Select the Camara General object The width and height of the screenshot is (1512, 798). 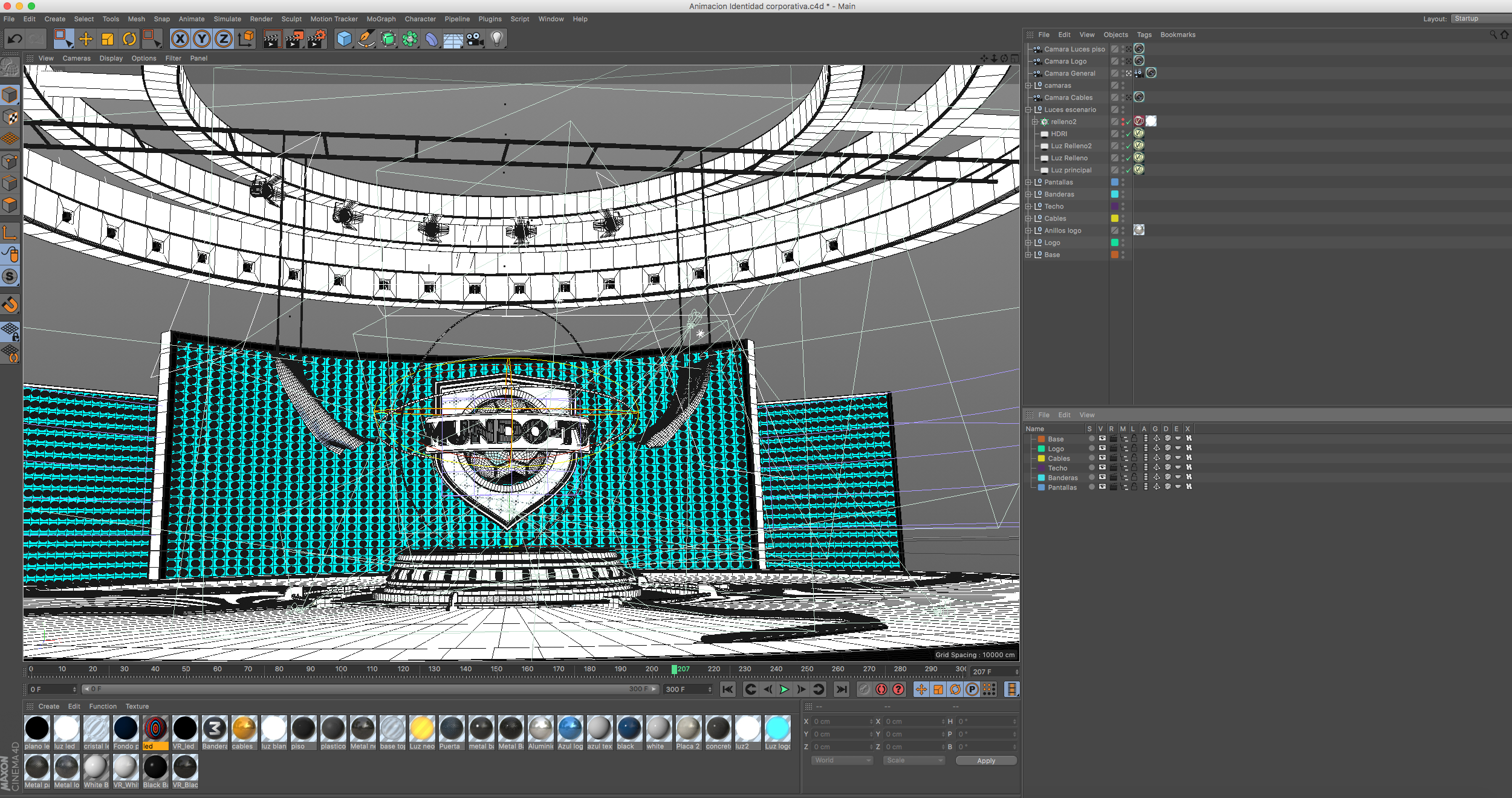[1069, 73]
